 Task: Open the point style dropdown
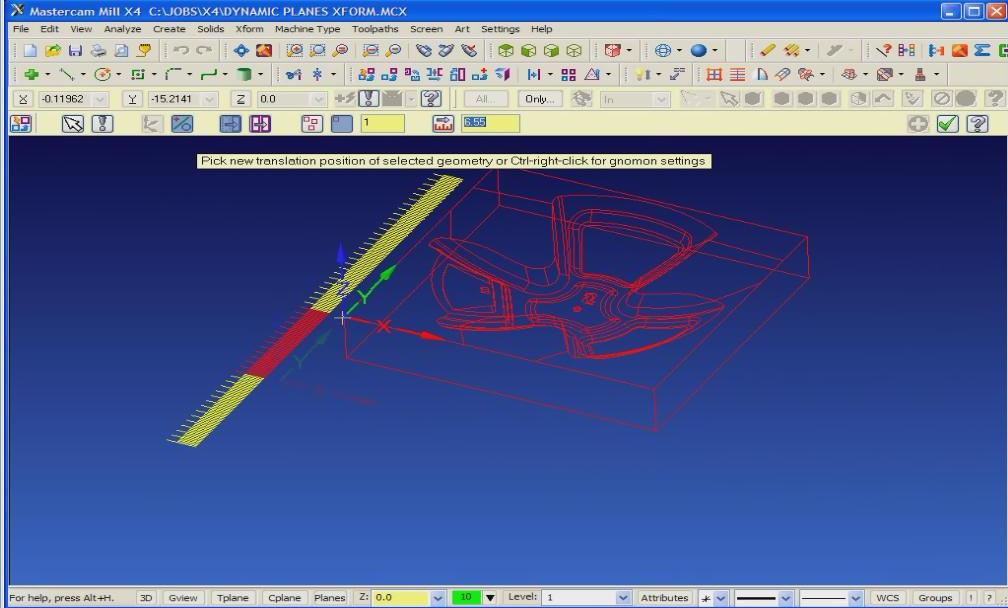pyautogui.click(x=721, y=598)
